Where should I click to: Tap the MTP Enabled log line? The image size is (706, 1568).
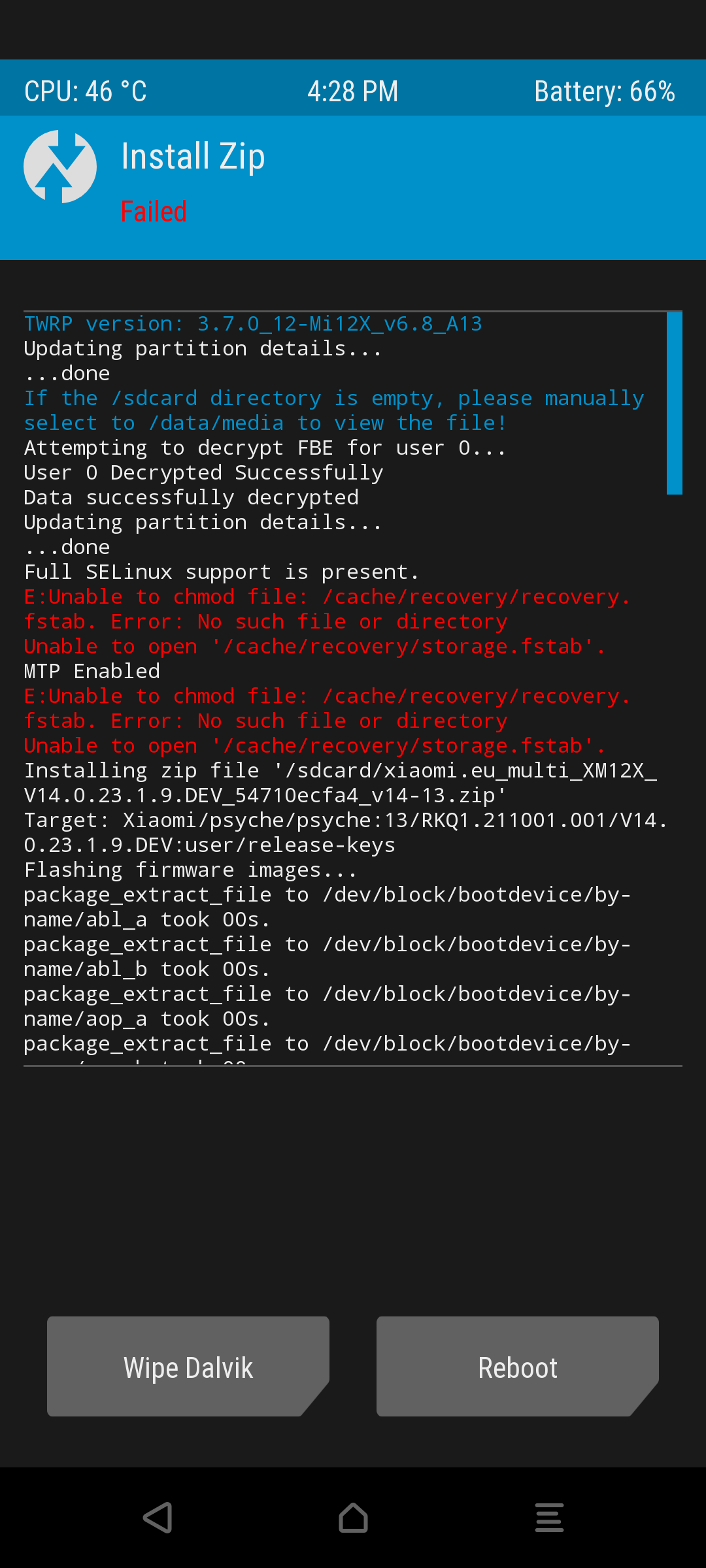(92, 672)
